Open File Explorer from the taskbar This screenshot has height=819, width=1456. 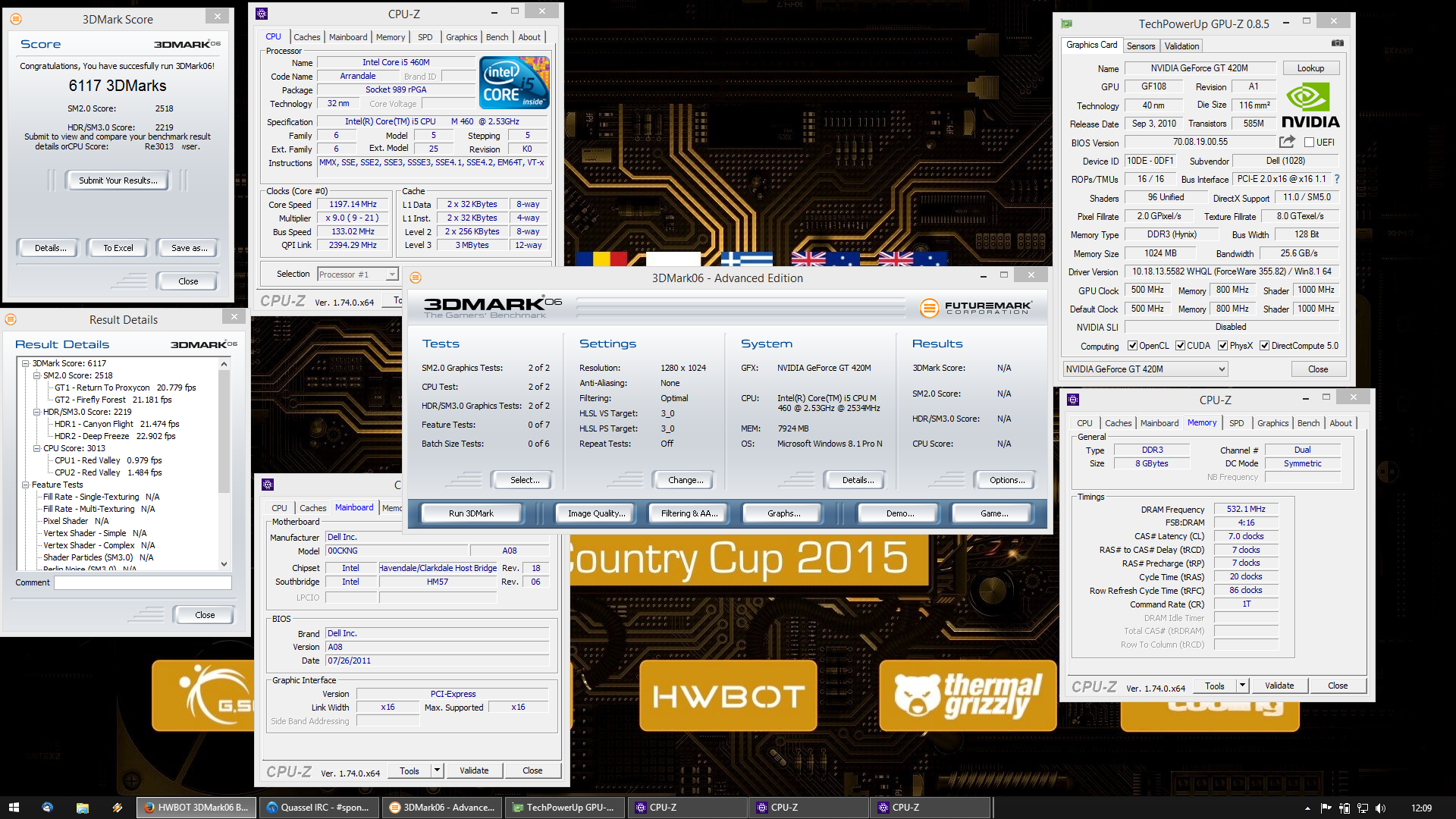click(x=82, y=808)
